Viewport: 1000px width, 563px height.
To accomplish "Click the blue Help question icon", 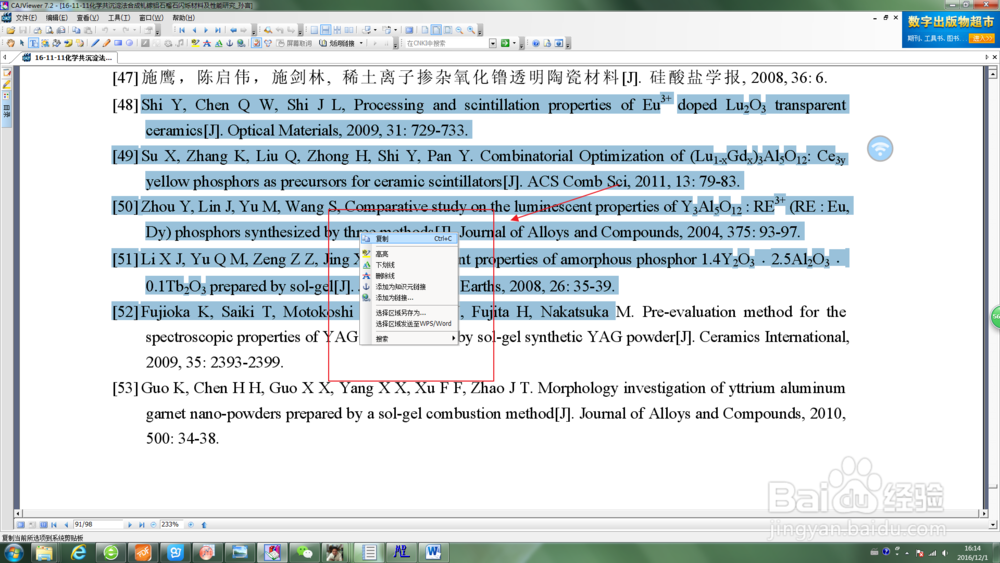I will [536, 43].
